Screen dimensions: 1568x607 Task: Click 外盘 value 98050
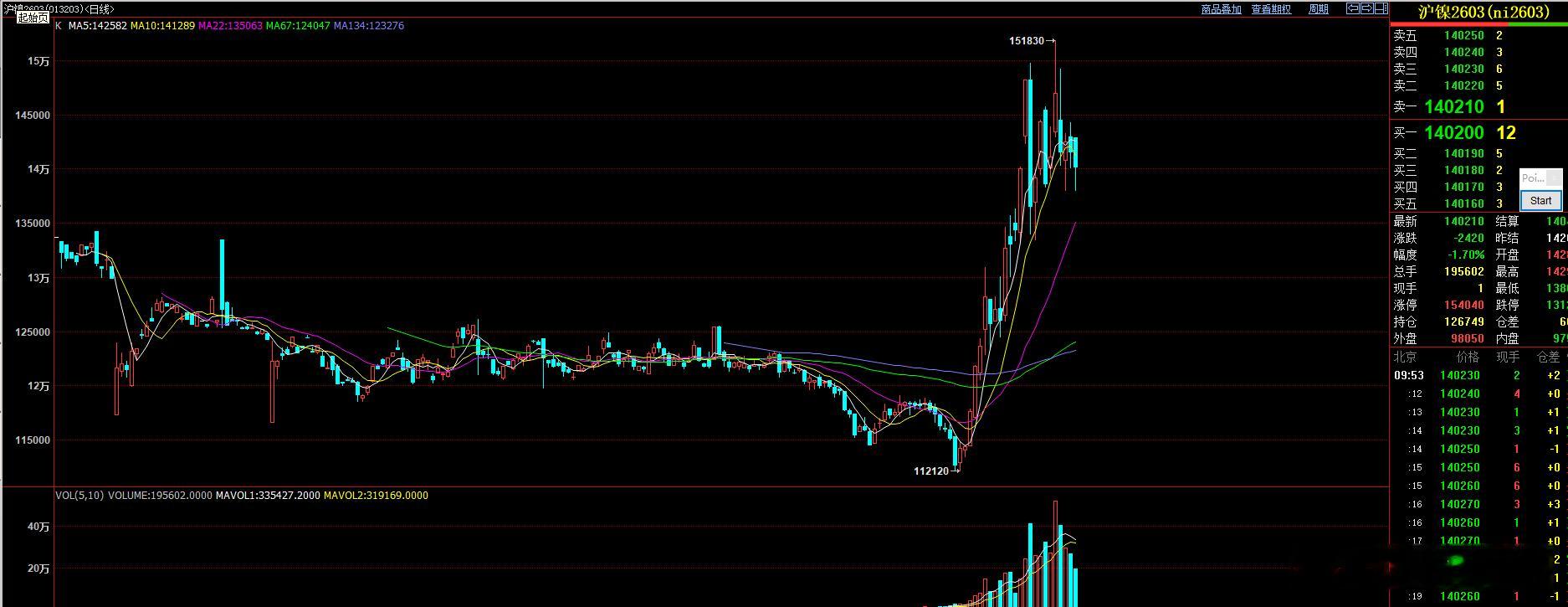click(1468, 339)
